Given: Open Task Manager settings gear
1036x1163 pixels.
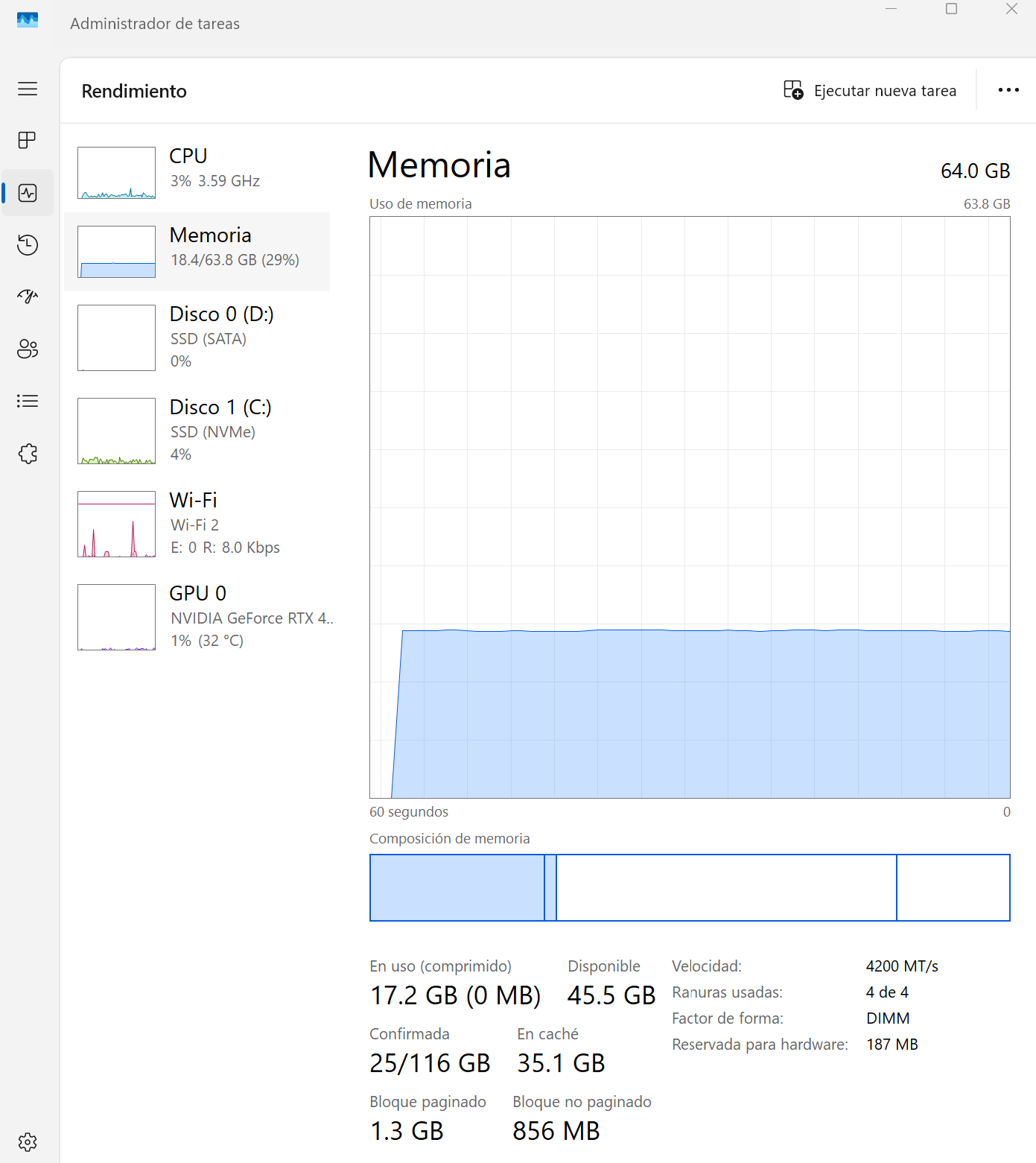Looking at the screenshot, I should (28, 1141).
